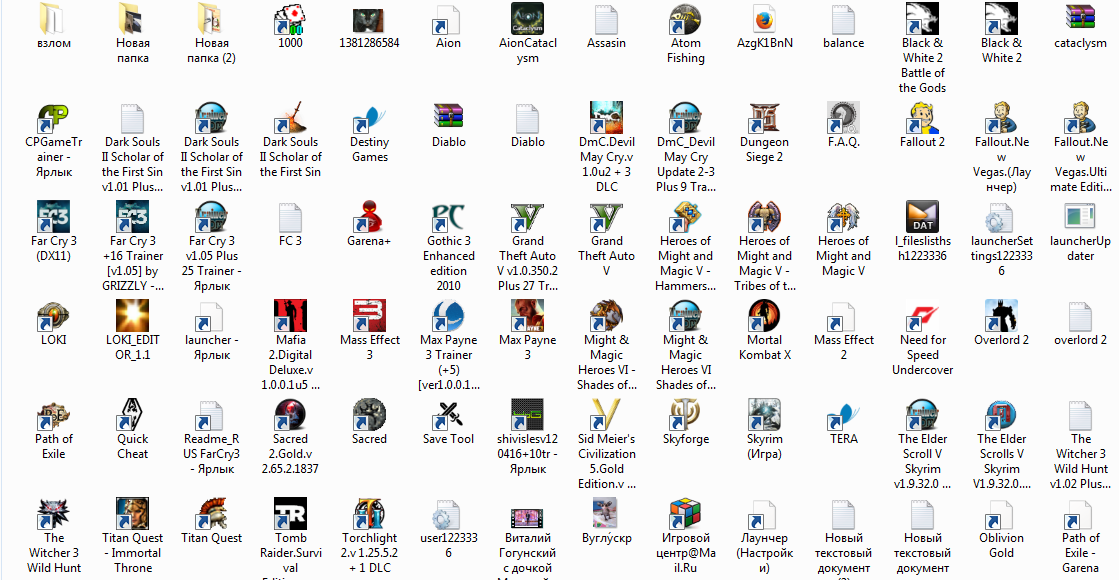Launch Sacred 2.Gold.v 2.65.2.1837
1119x580 pixels.
coord(290,415)
